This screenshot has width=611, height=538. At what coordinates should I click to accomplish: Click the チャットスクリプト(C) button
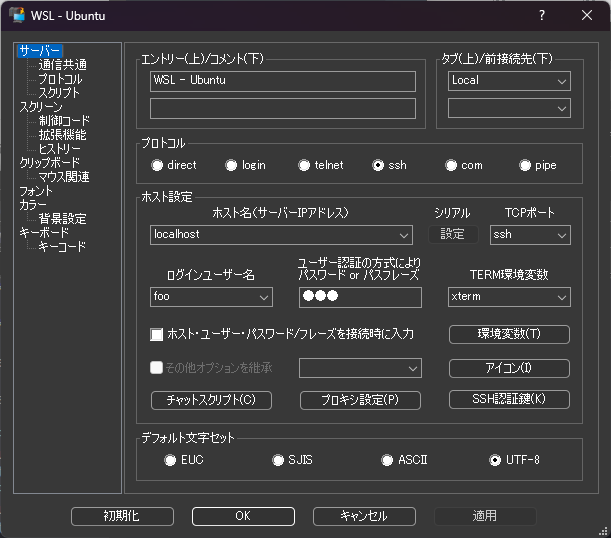pyautogui.click(x=211, y=400)
